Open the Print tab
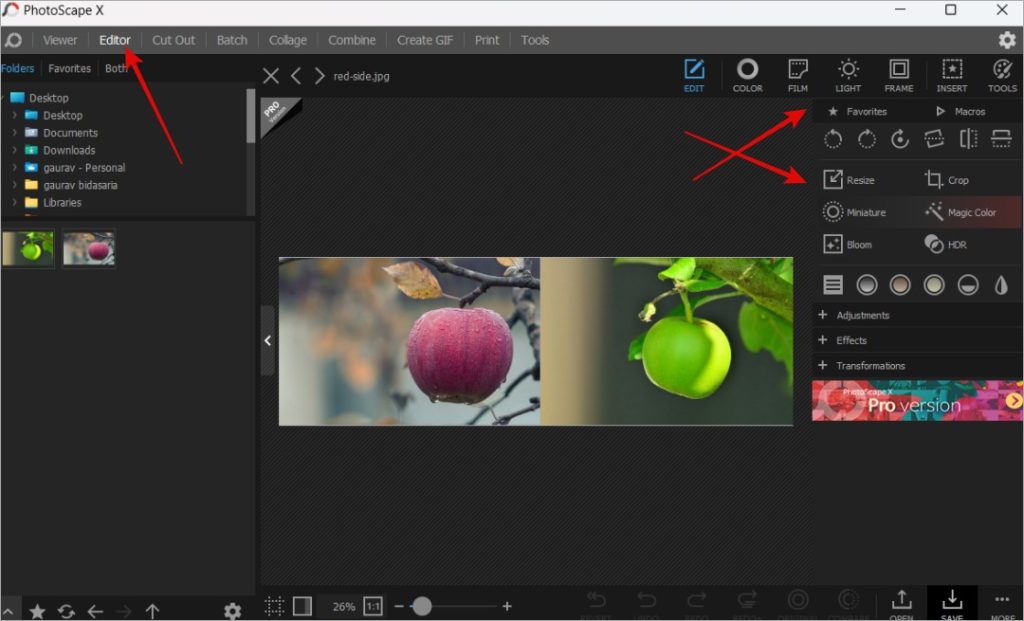This screenshot has width=1024, height=621. (487, 40)
